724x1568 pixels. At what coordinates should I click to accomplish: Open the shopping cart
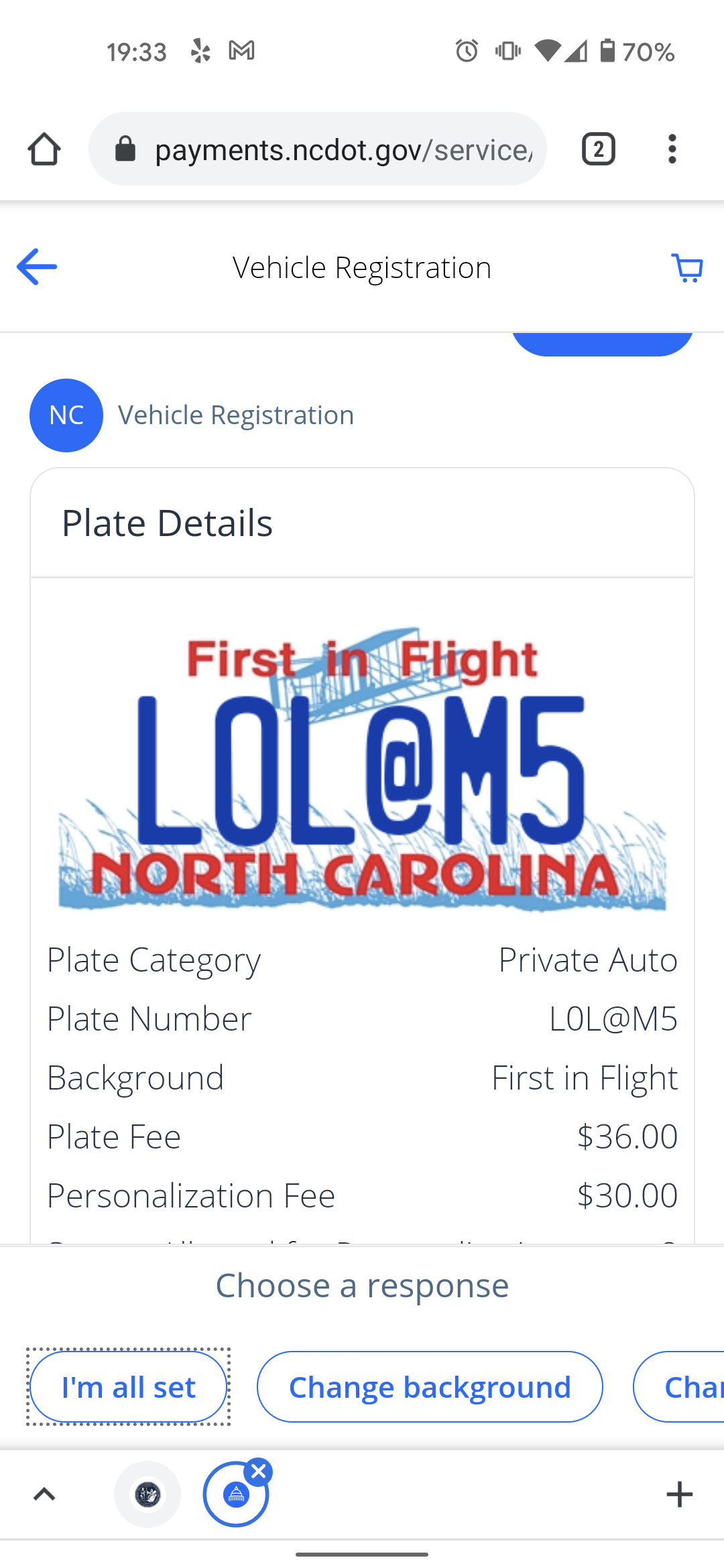687,268
